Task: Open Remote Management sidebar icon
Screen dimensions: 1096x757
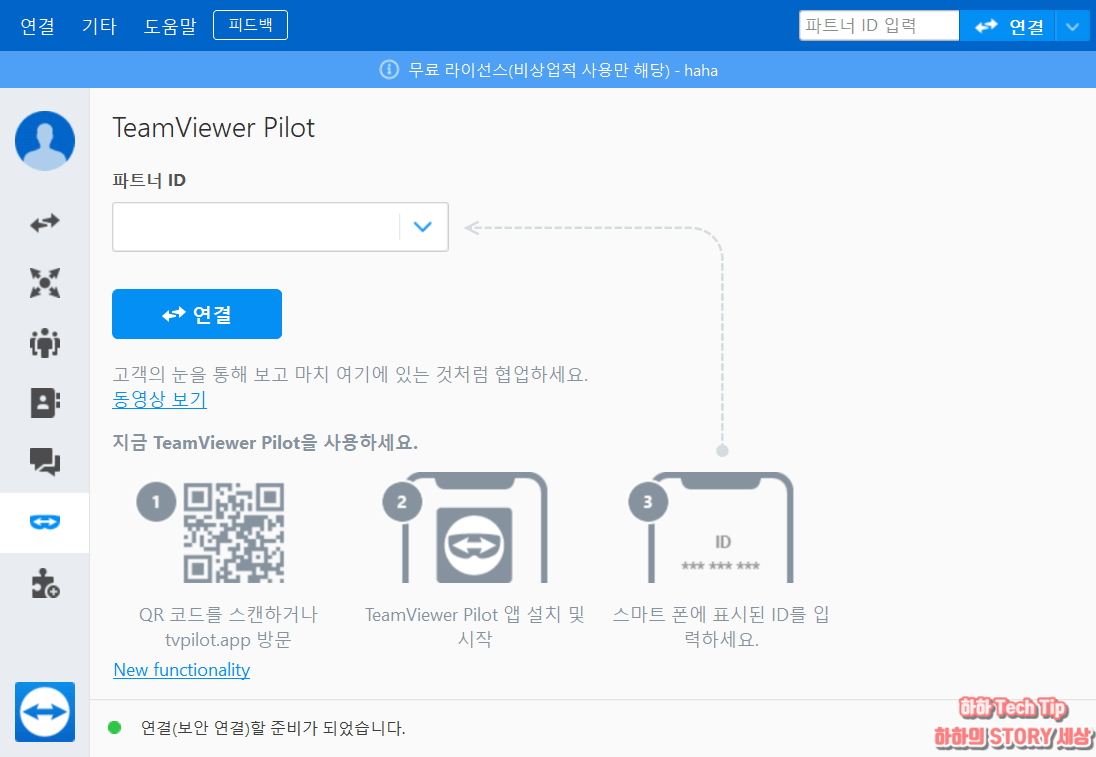Action: [x=45, y=283]
